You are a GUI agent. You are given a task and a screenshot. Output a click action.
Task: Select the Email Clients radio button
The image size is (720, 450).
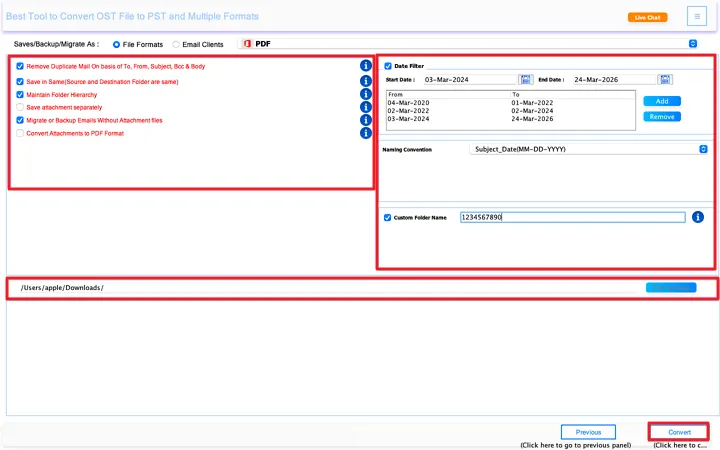176,44
